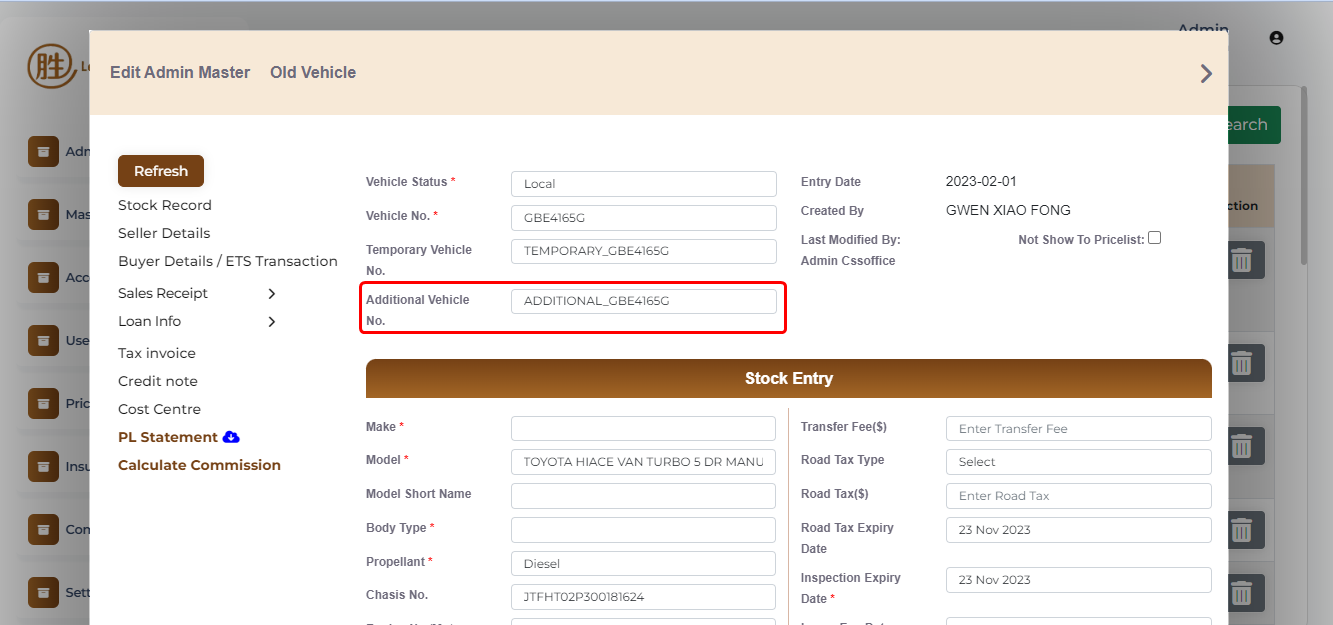Click the Calculate Commission link
The width and height of the screenshot is (1333, 625).
[x=199, y=465]
